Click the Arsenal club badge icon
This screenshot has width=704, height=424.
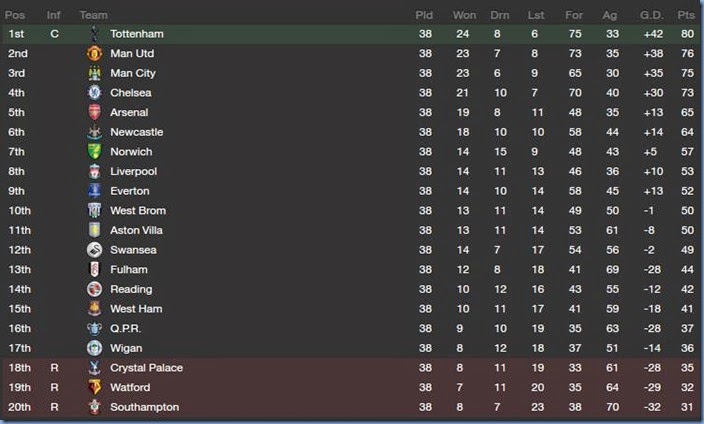[x=95, y=112]
